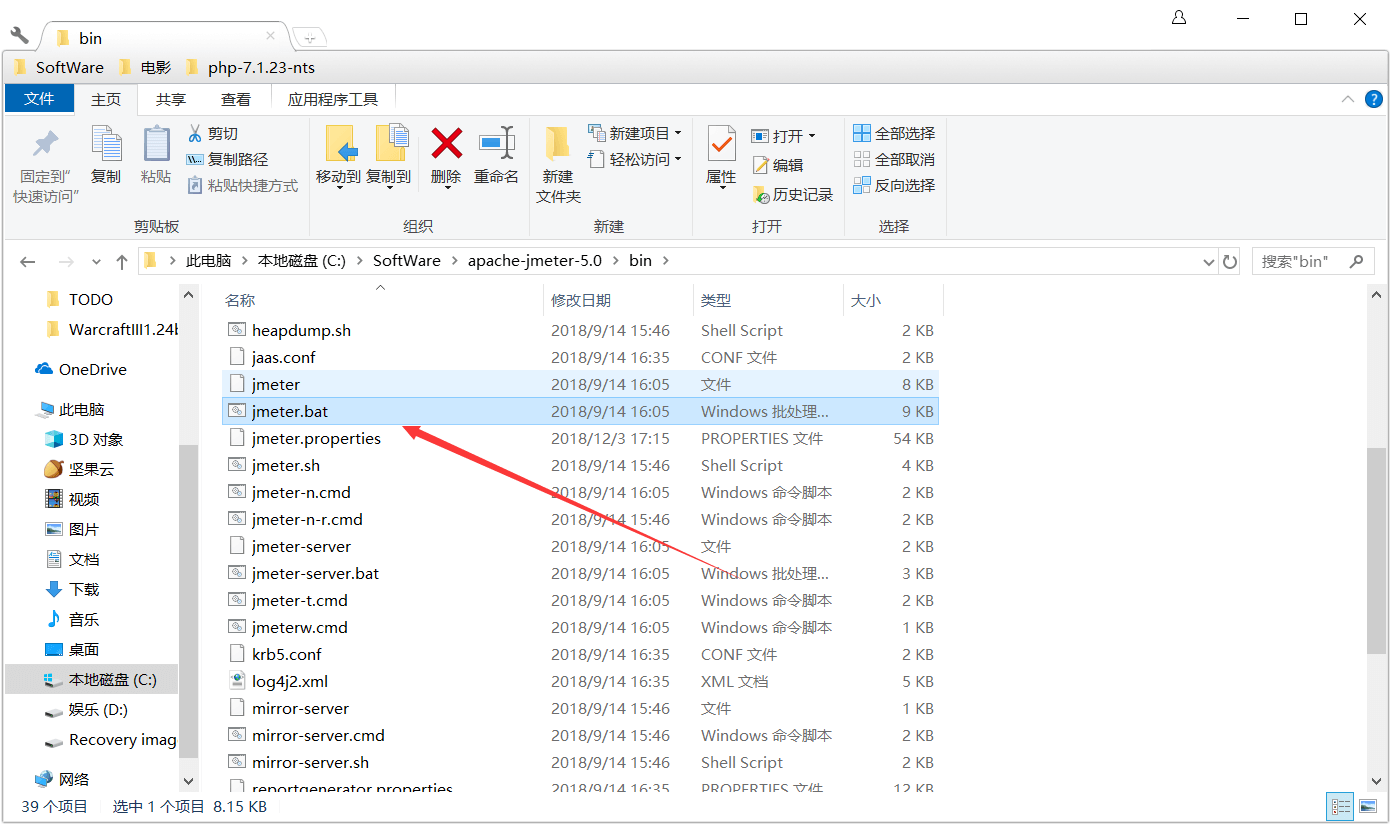Open php-7.1.23-nts bookmark folder
The height and width of the screenshot is (825, 1391).
point(252,67)
